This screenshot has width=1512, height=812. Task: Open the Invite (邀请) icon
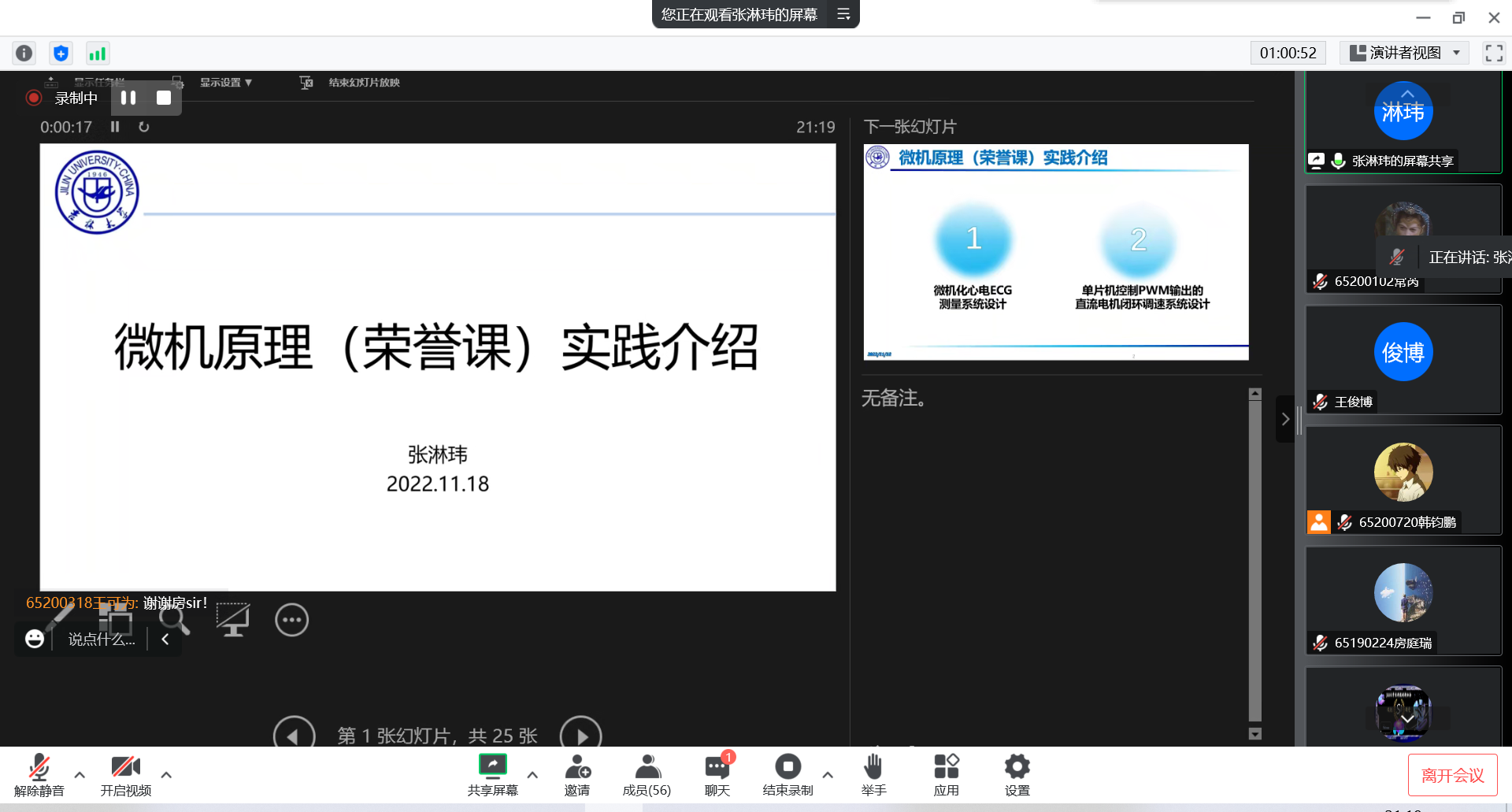pos(576,774)
